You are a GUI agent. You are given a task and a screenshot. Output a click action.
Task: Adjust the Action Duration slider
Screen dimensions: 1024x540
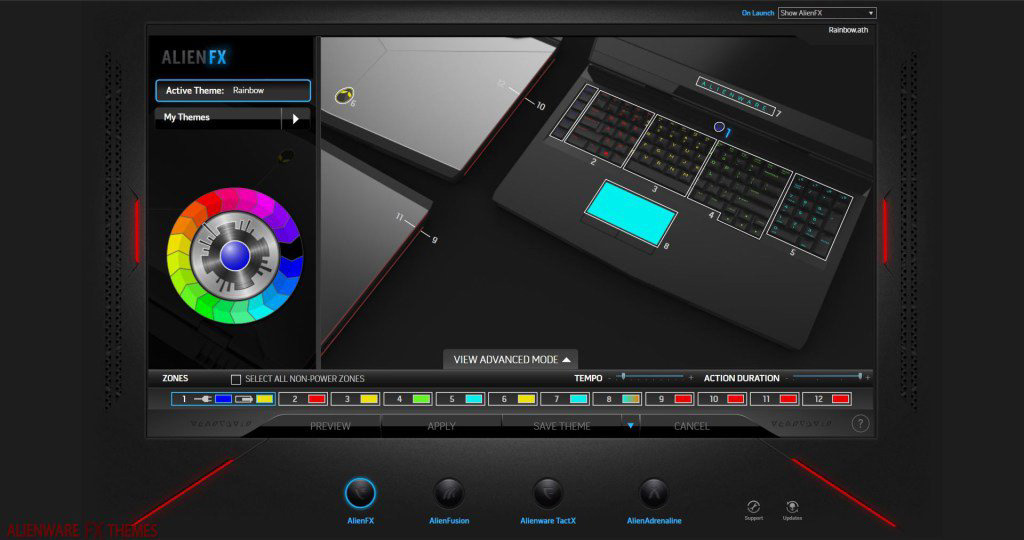(860, 377)
